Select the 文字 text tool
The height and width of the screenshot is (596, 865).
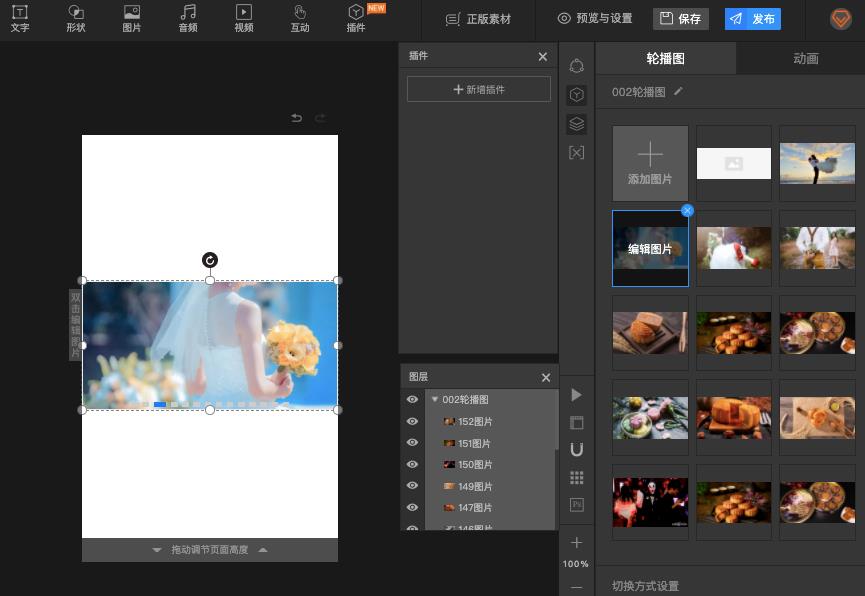[20, 19]
